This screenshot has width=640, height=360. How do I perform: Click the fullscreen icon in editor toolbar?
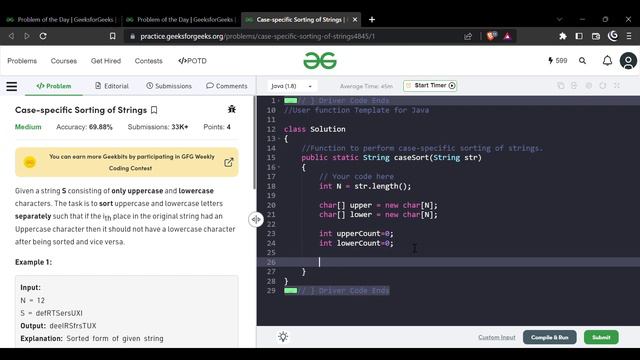coord(617,85)
